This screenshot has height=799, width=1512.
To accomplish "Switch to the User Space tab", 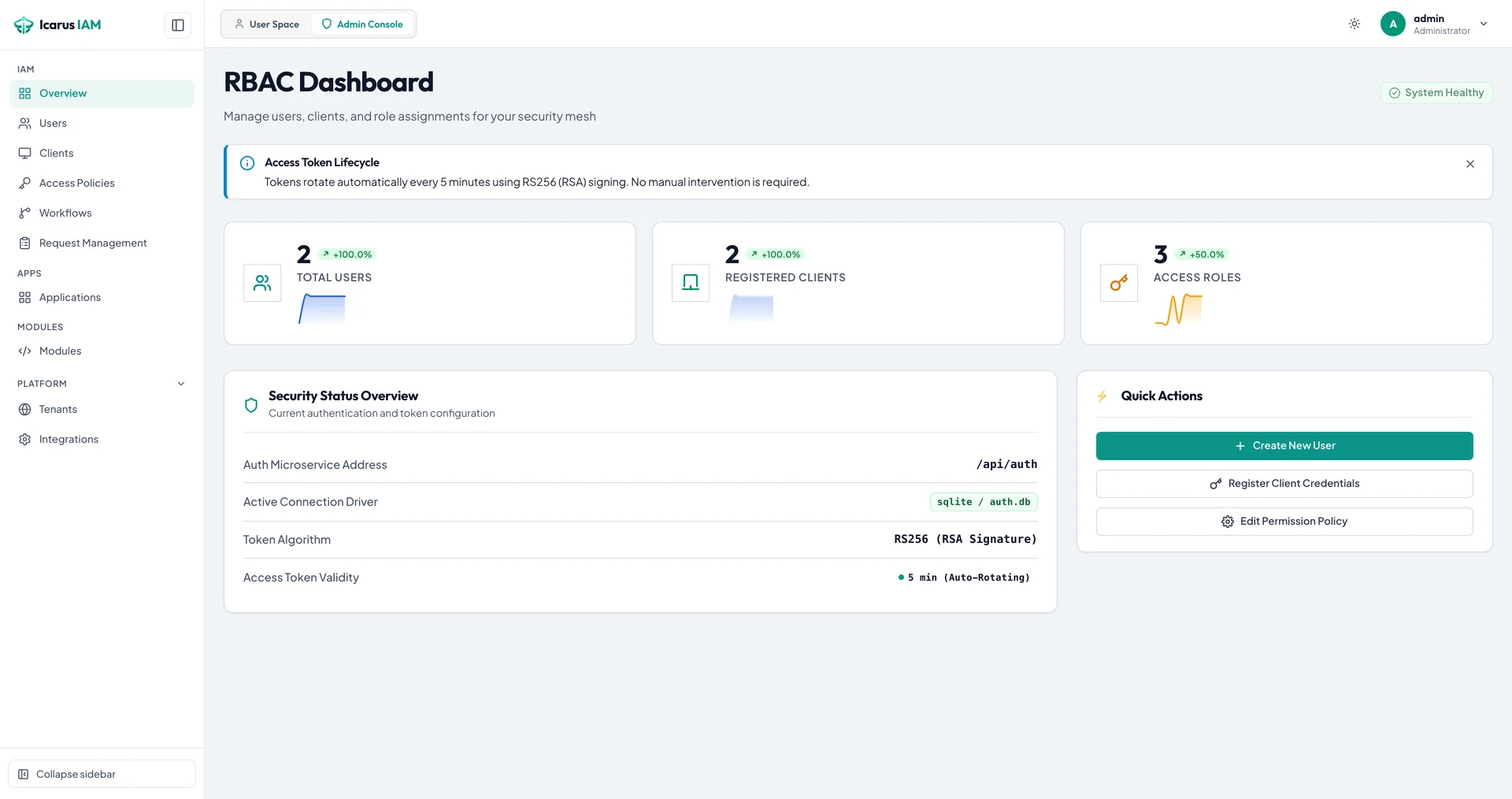I will pyautogui.click(x=267, y=24).
